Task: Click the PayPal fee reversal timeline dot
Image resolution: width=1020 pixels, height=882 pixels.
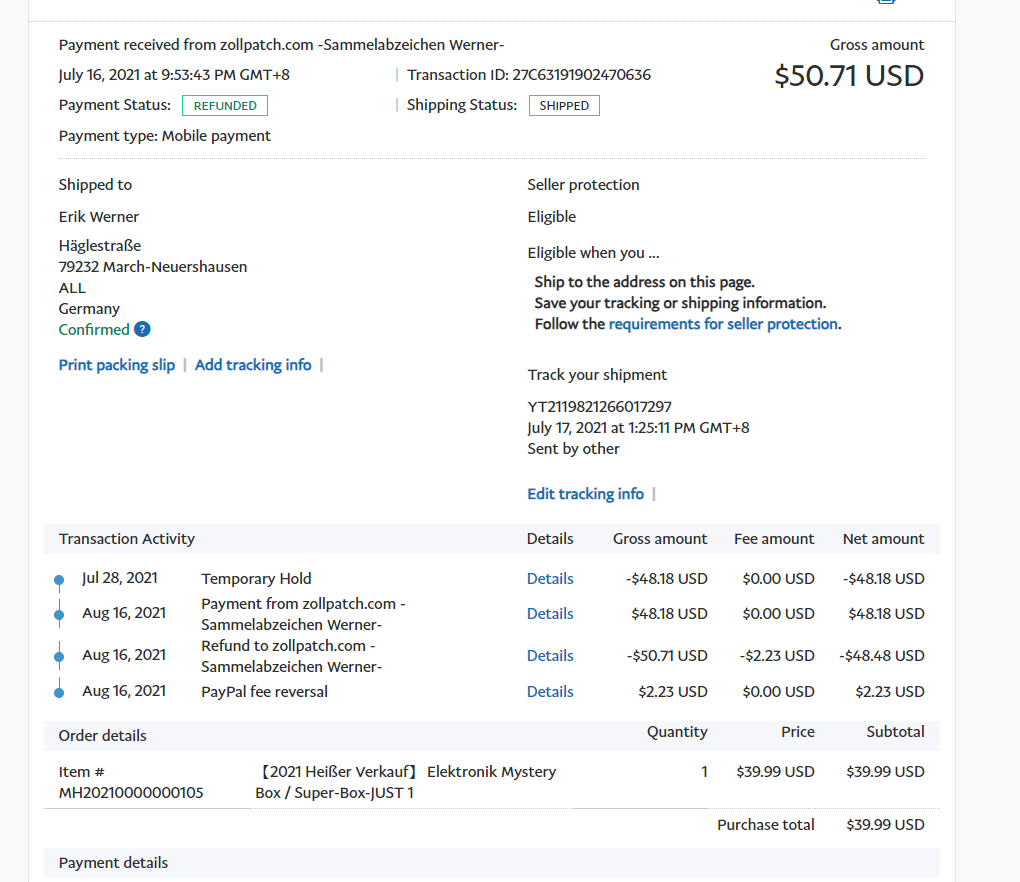Action: pyautogui.click(x=59, y=692)
